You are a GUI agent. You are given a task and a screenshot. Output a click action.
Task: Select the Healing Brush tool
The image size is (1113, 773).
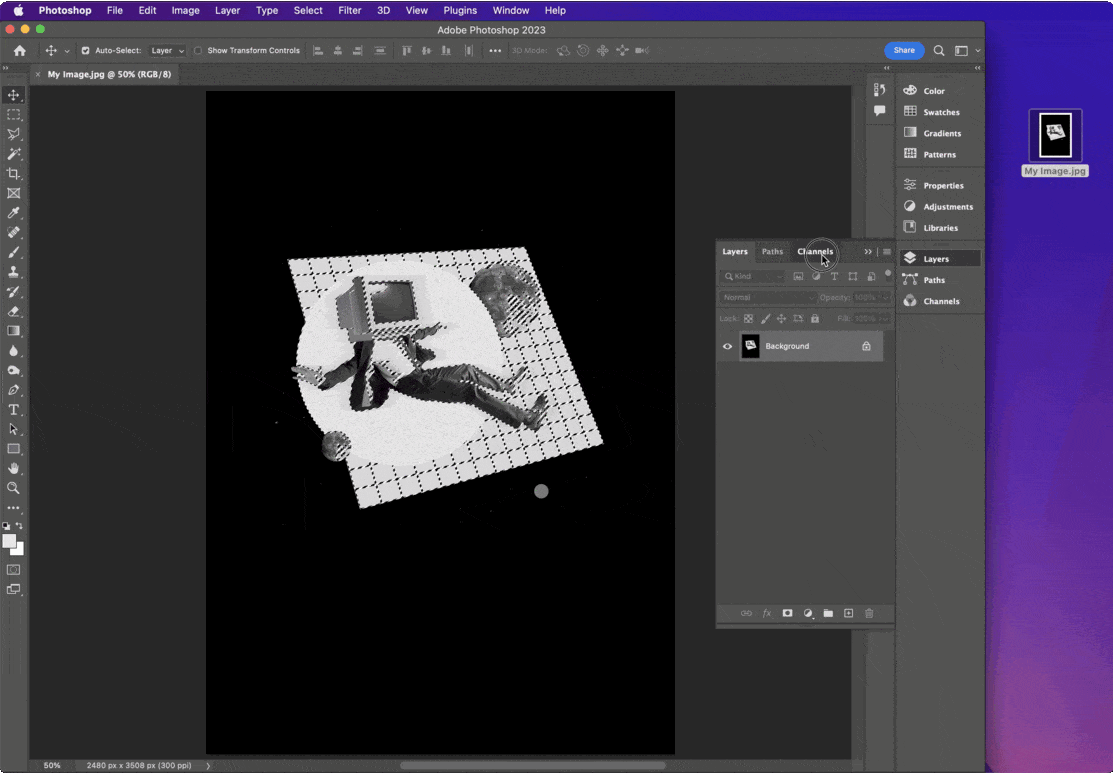coord(13,232)
